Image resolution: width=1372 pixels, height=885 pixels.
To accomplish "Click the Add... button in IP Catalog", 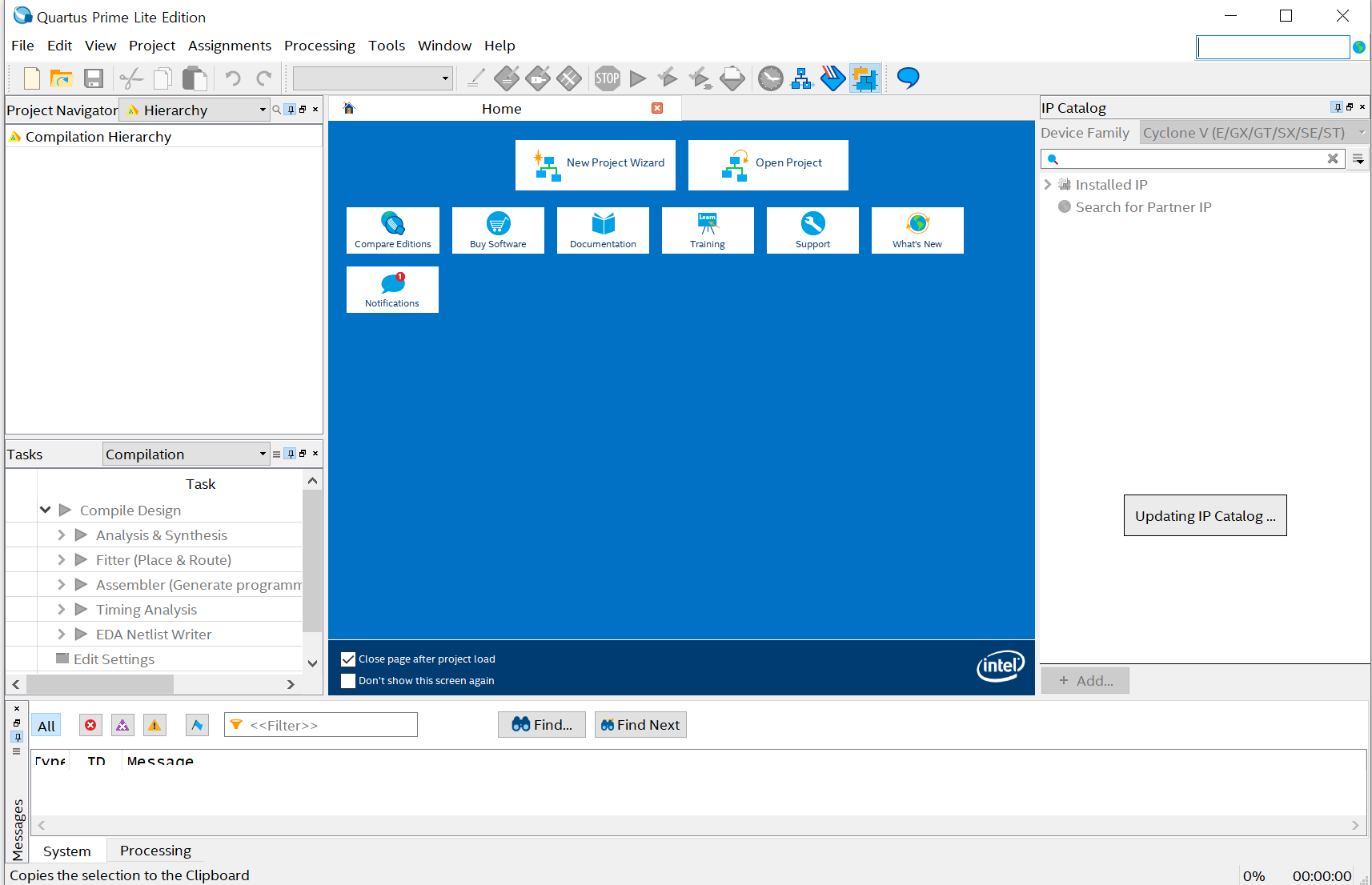I will pos(1085,680).
